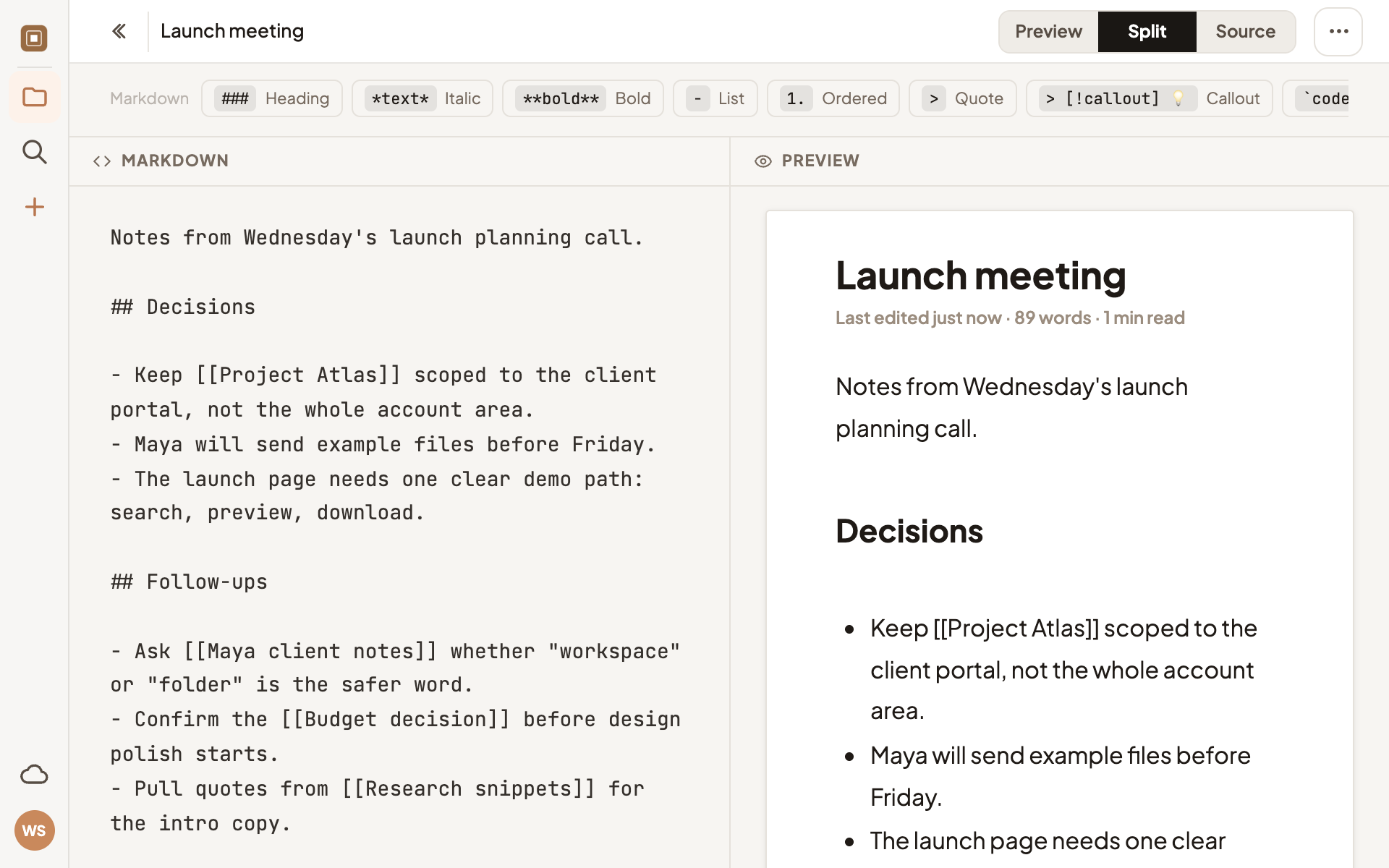
Task: Click 'Notes from Wednesday's launch' editor line
Action: 377,237
